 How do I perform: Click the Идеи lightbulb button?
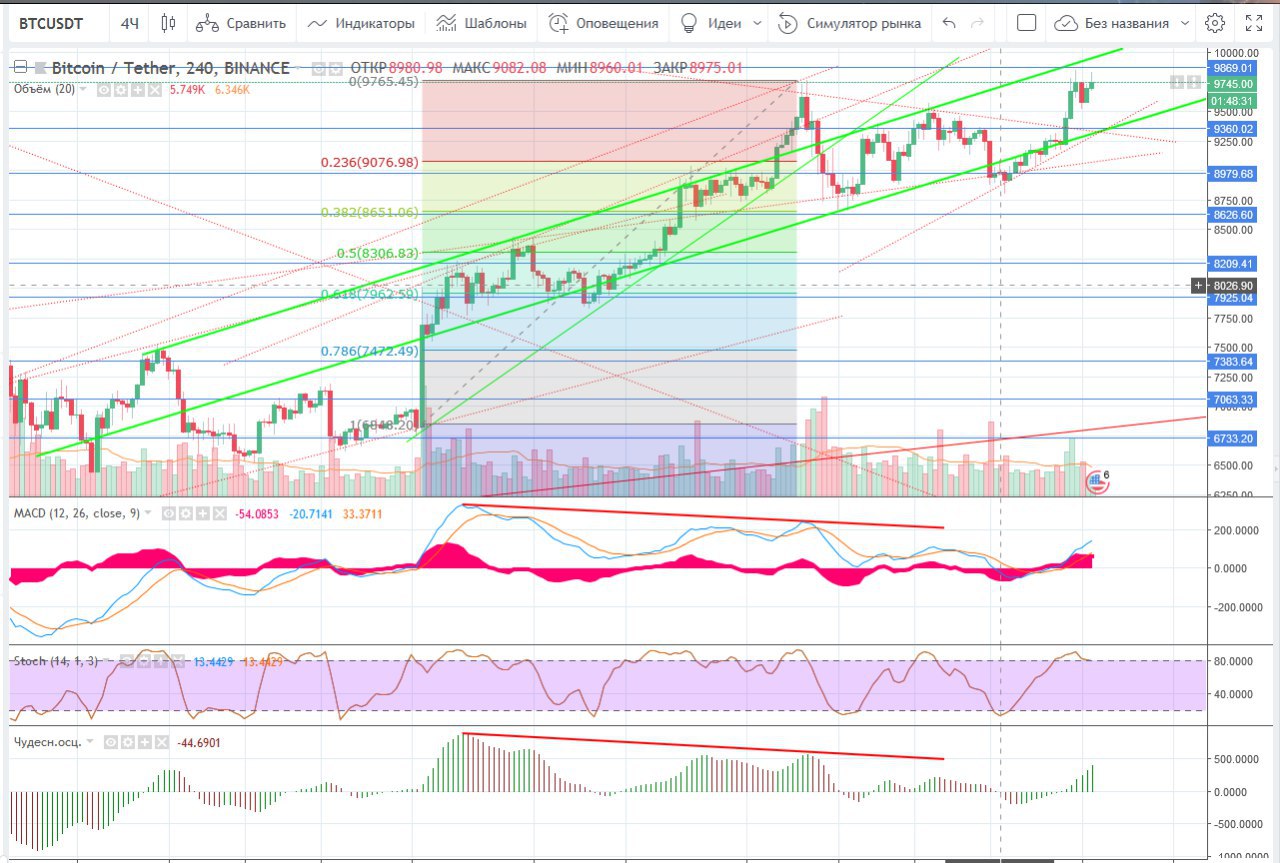click(x=710, y=22)
